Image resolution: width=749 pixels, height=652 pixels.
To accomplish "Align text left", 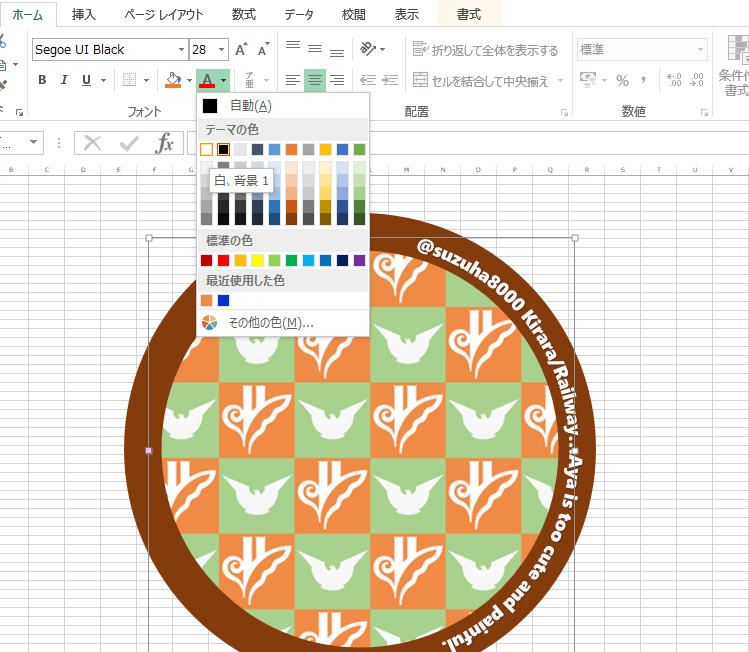I will pos(293,80).
